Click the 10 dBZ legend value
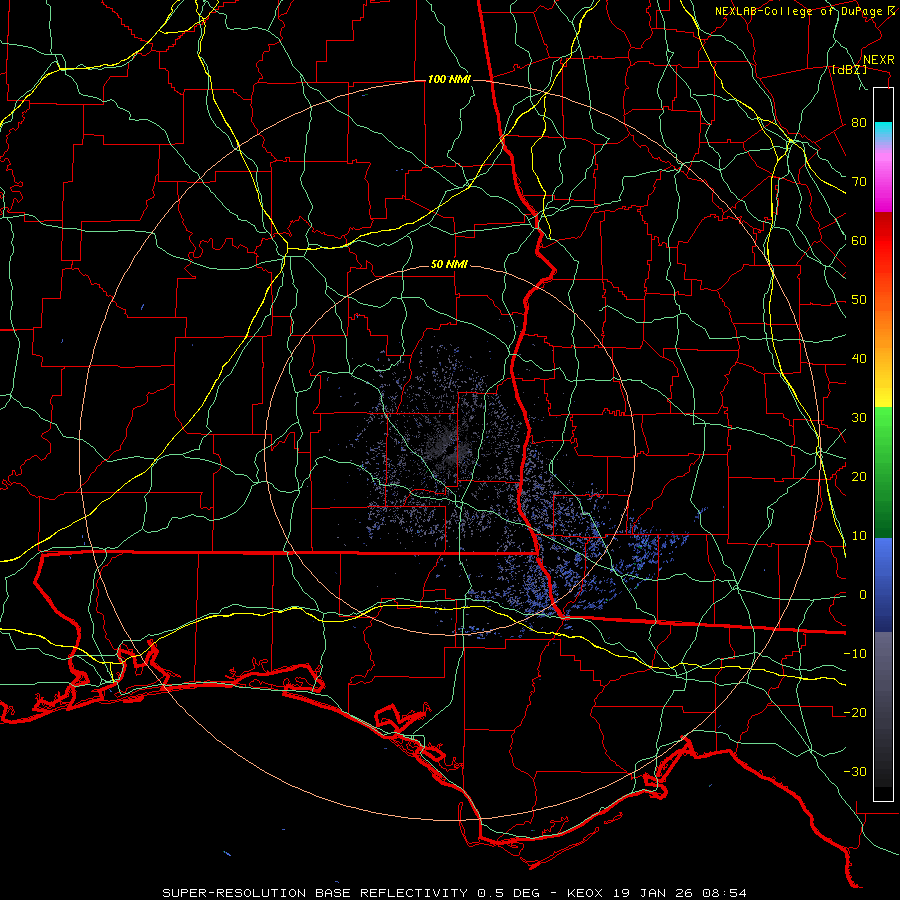Screen dimensions: 900x900 pos(859,536)
